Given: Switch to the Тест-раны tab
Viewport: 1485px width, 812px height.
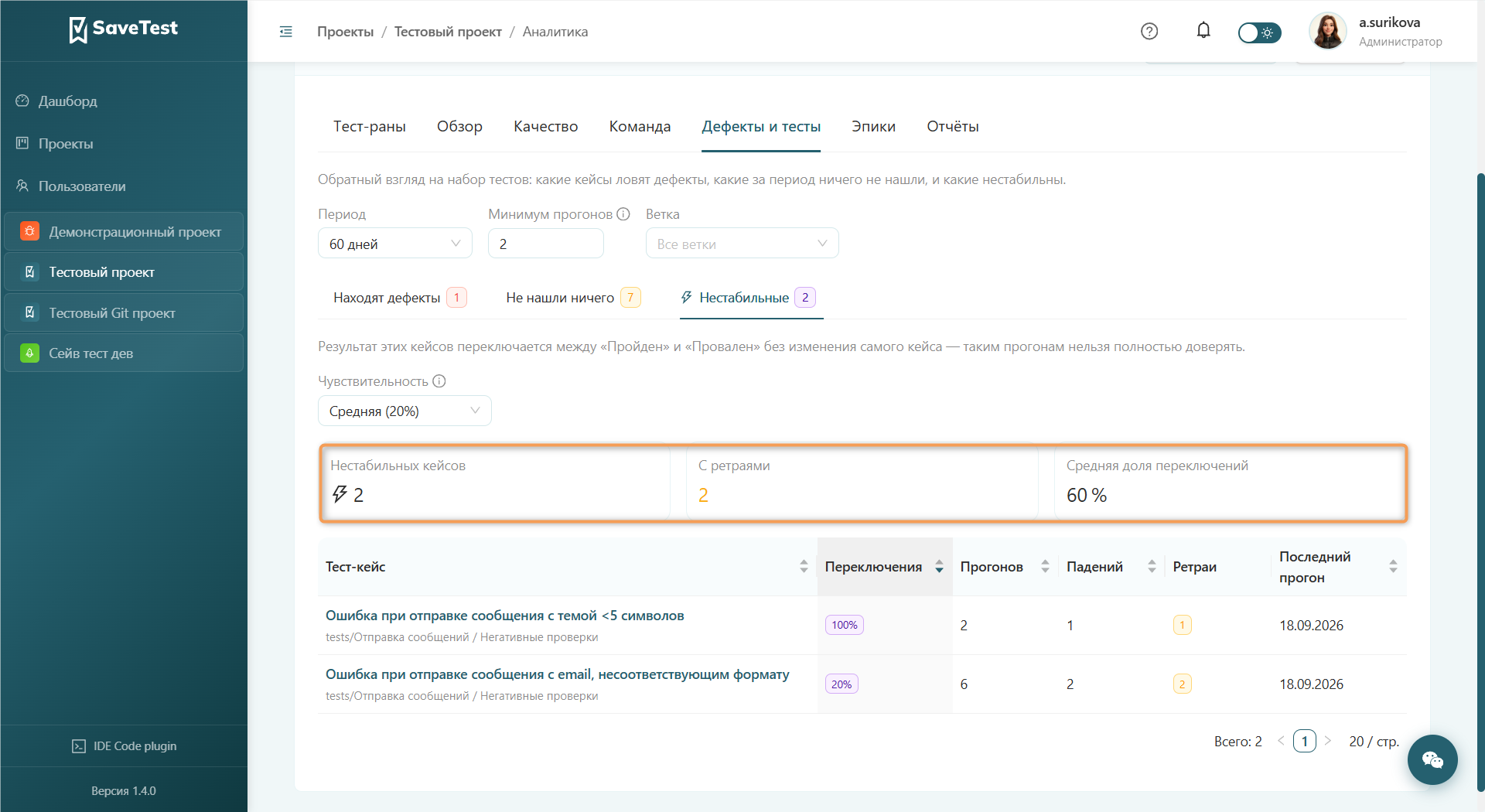Looking at the screenshot, I should [370, 127].
